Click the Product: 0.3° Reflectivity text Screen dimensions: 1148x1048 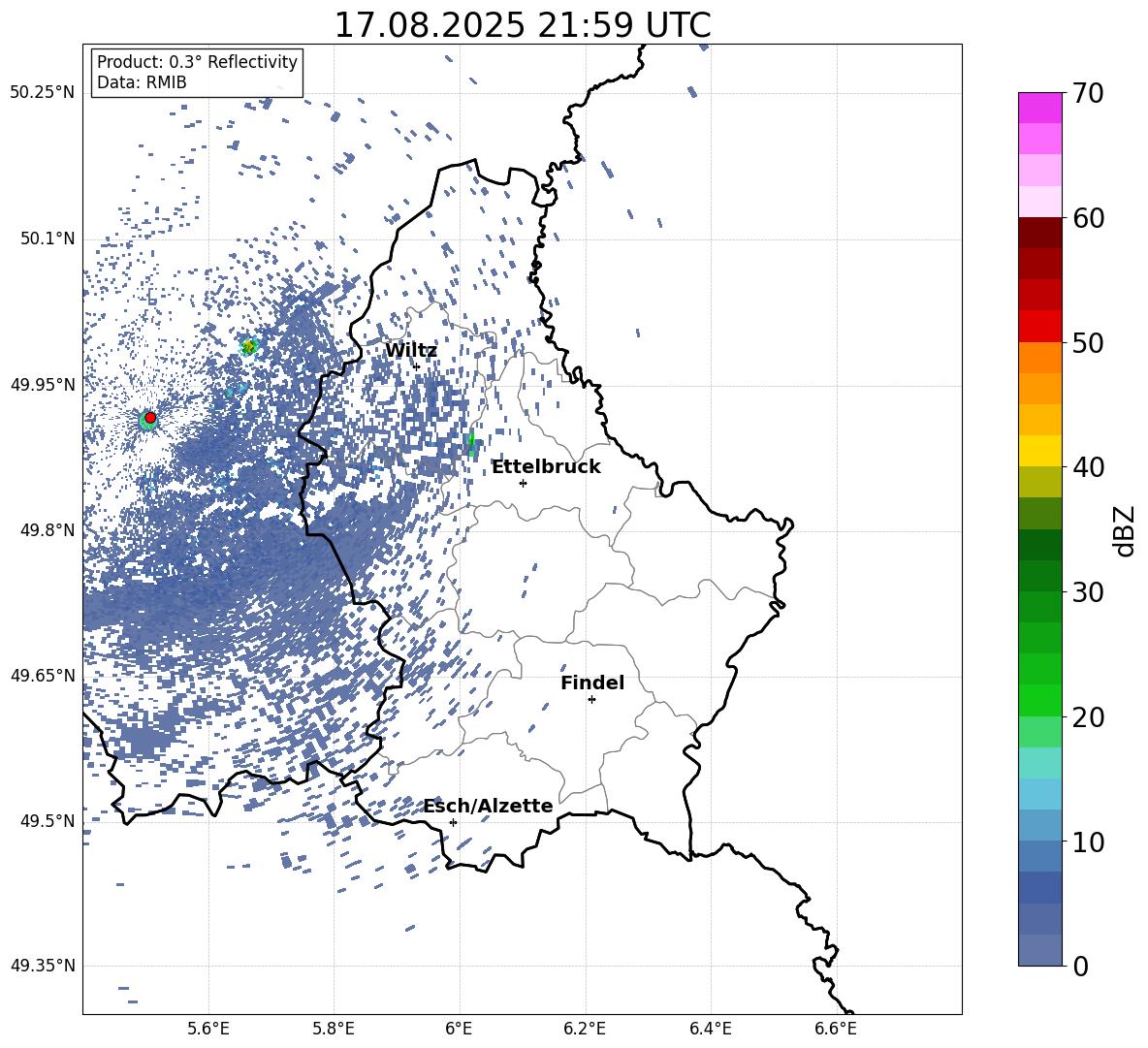click(197, 62)
